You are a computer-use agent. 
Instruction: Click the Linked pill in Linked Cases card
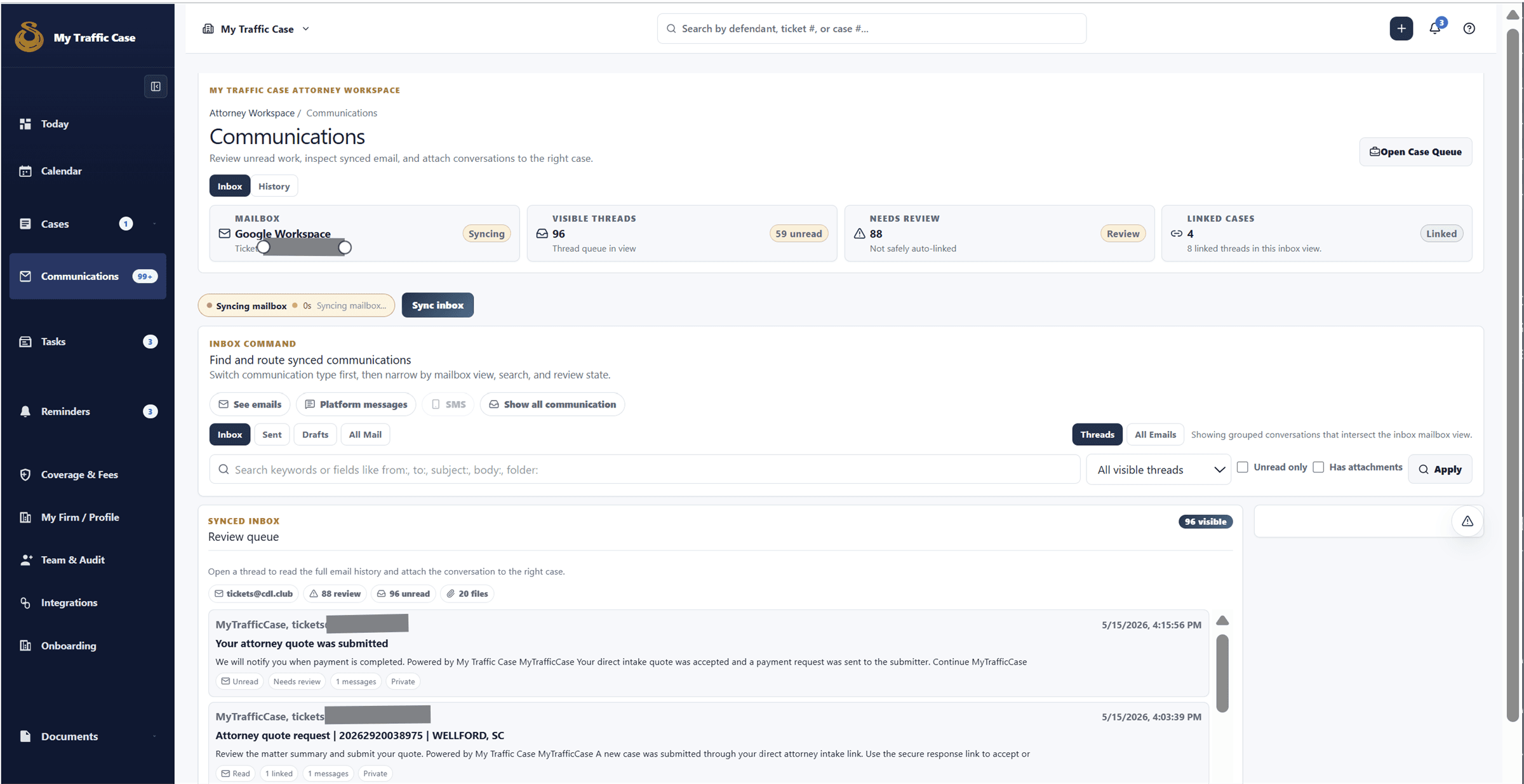[x=1441, y=234]
